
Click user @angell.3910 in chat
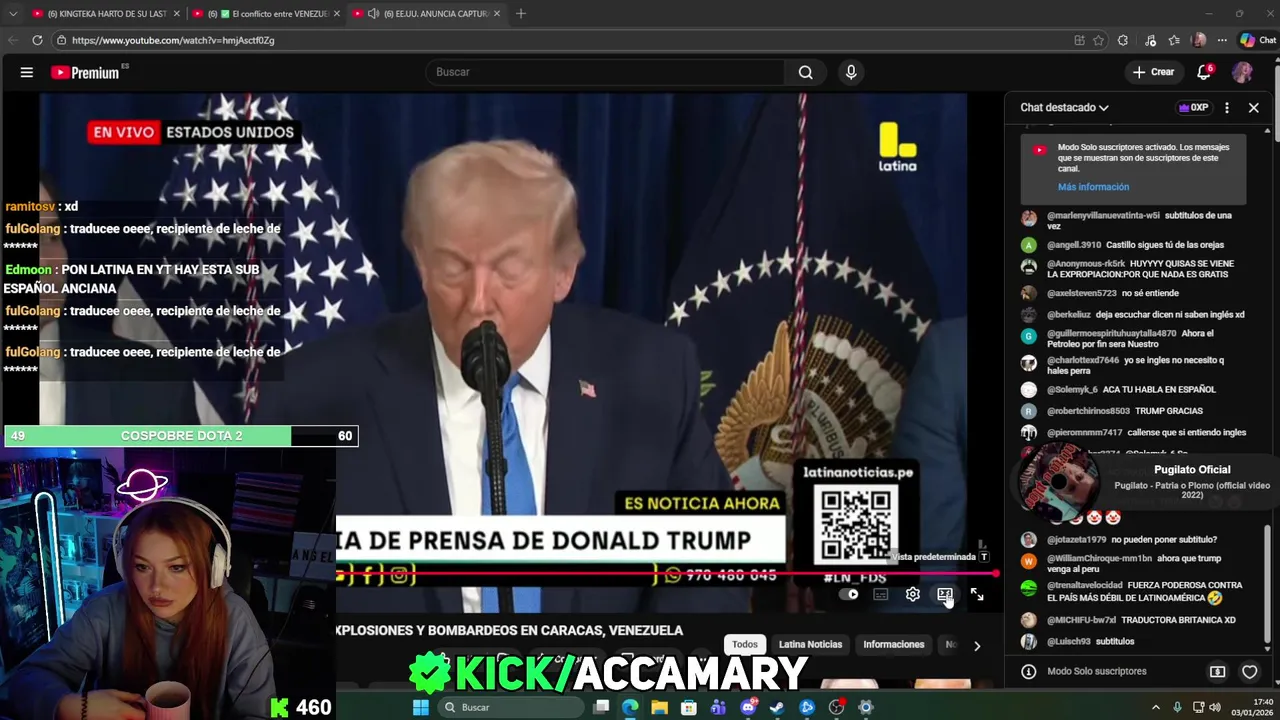[x=1074, y=244]
